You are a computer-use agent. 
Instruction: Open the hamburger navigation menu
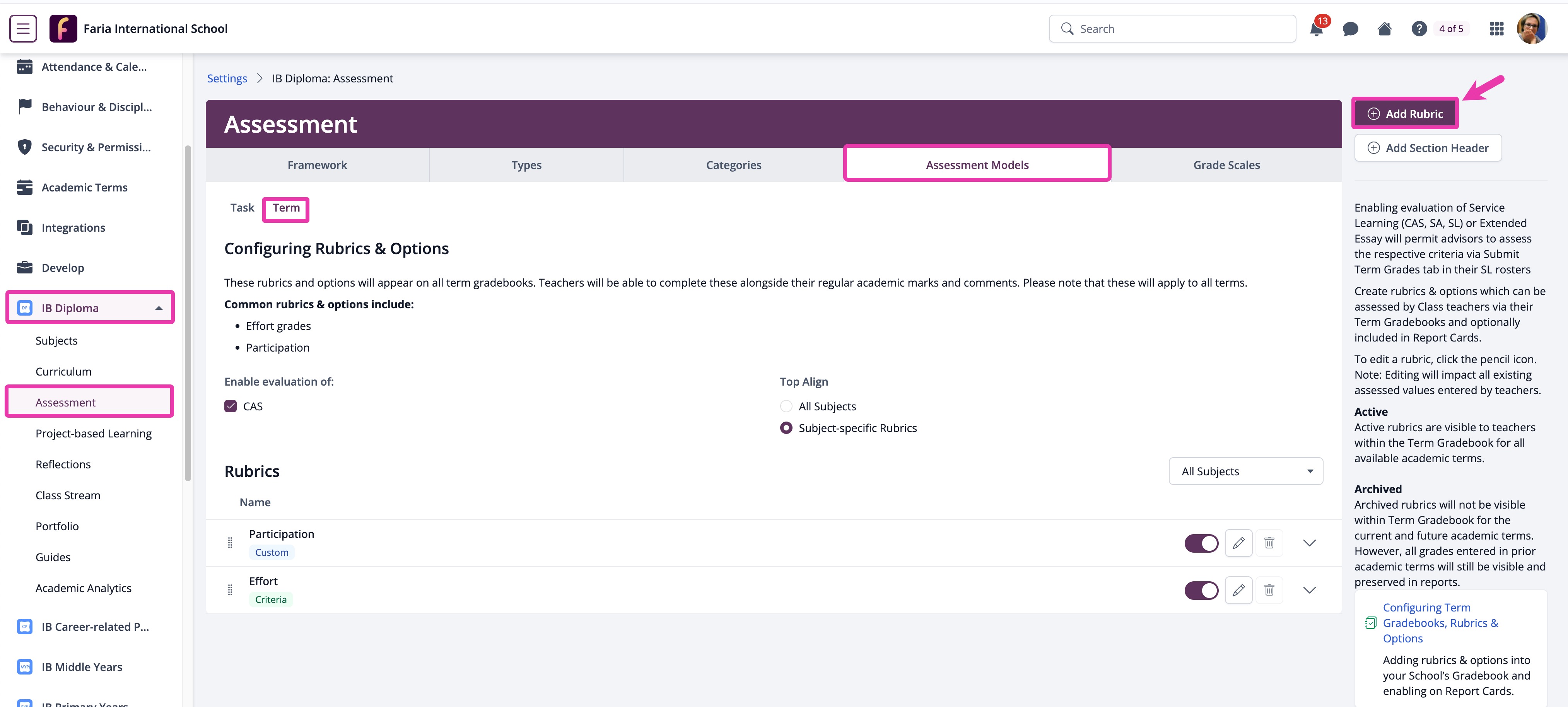22,28
